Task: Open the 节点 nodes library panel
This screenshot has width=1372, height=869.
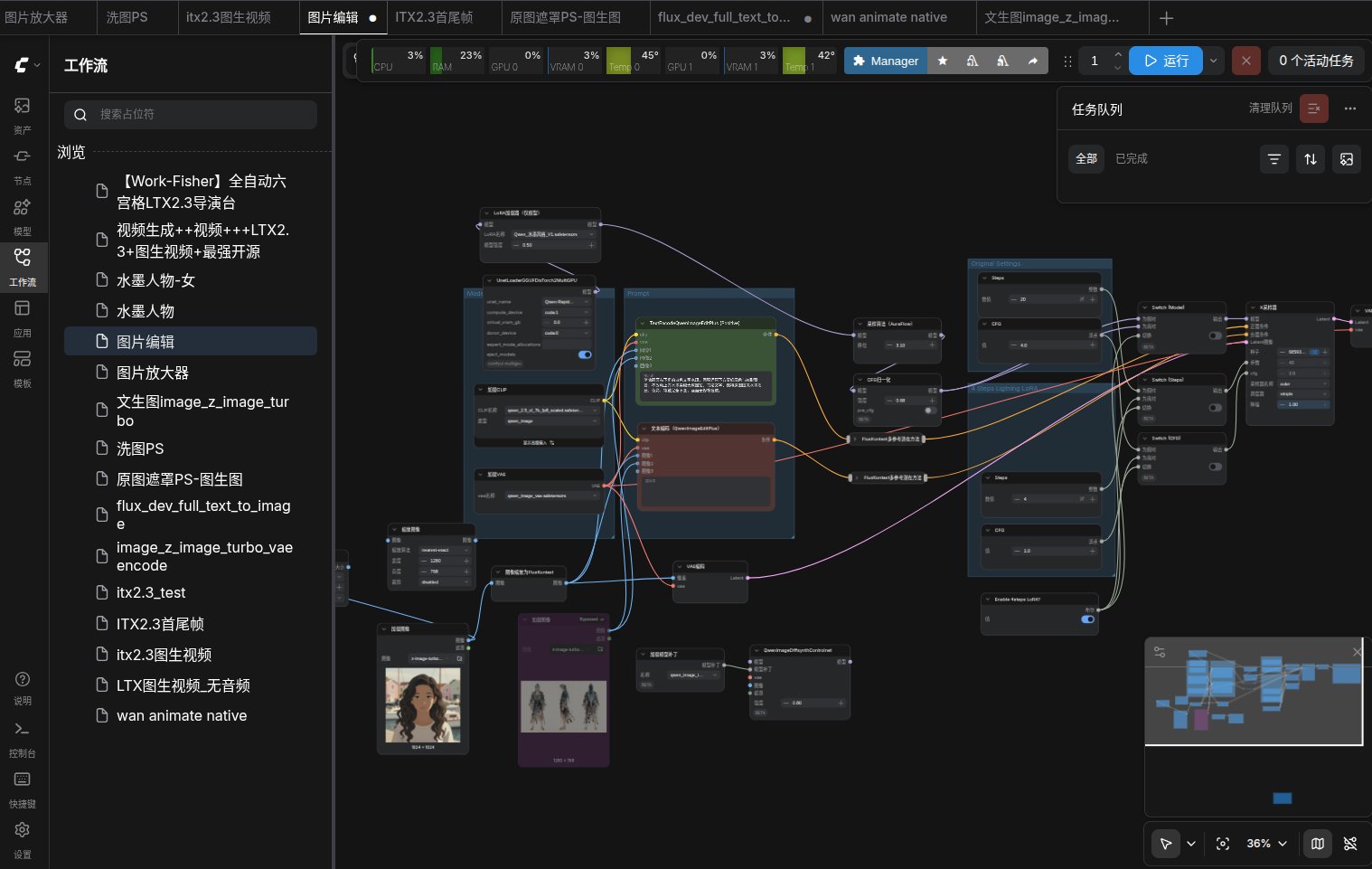Action: [23, 166]
